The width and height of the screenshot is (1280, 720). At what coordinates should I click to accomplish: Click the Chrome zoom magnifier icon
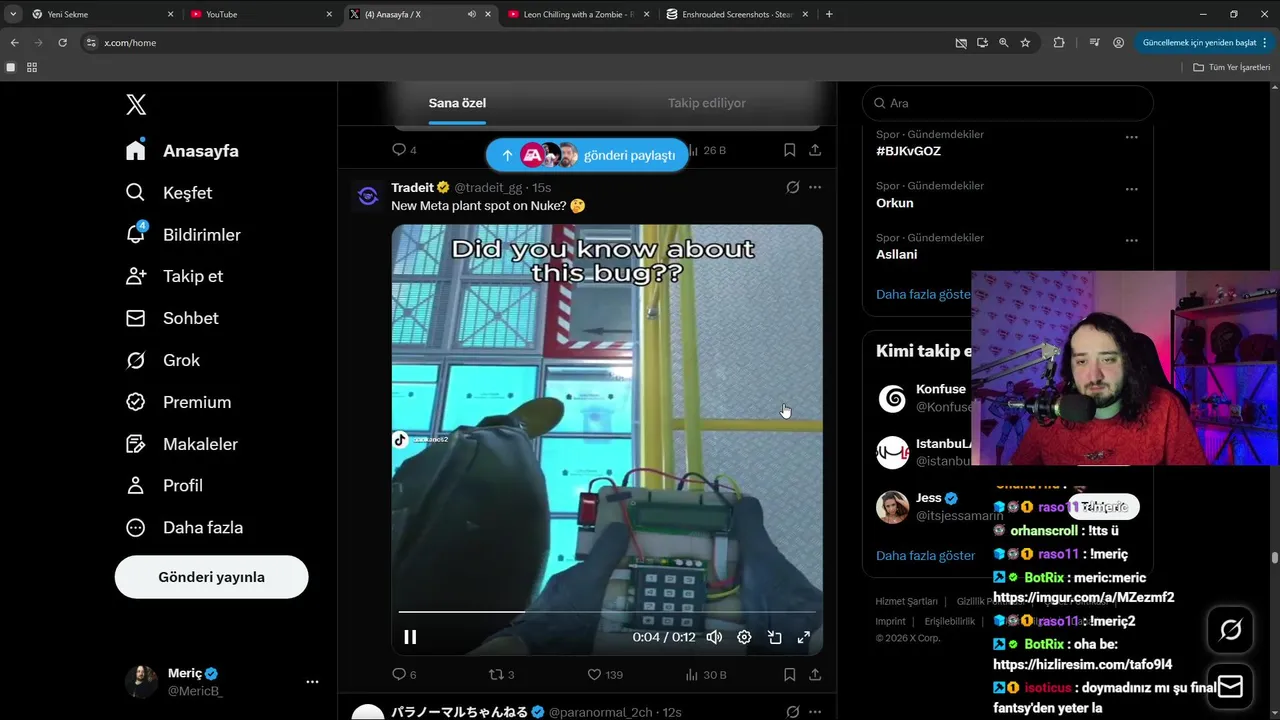pos(1003,43)
